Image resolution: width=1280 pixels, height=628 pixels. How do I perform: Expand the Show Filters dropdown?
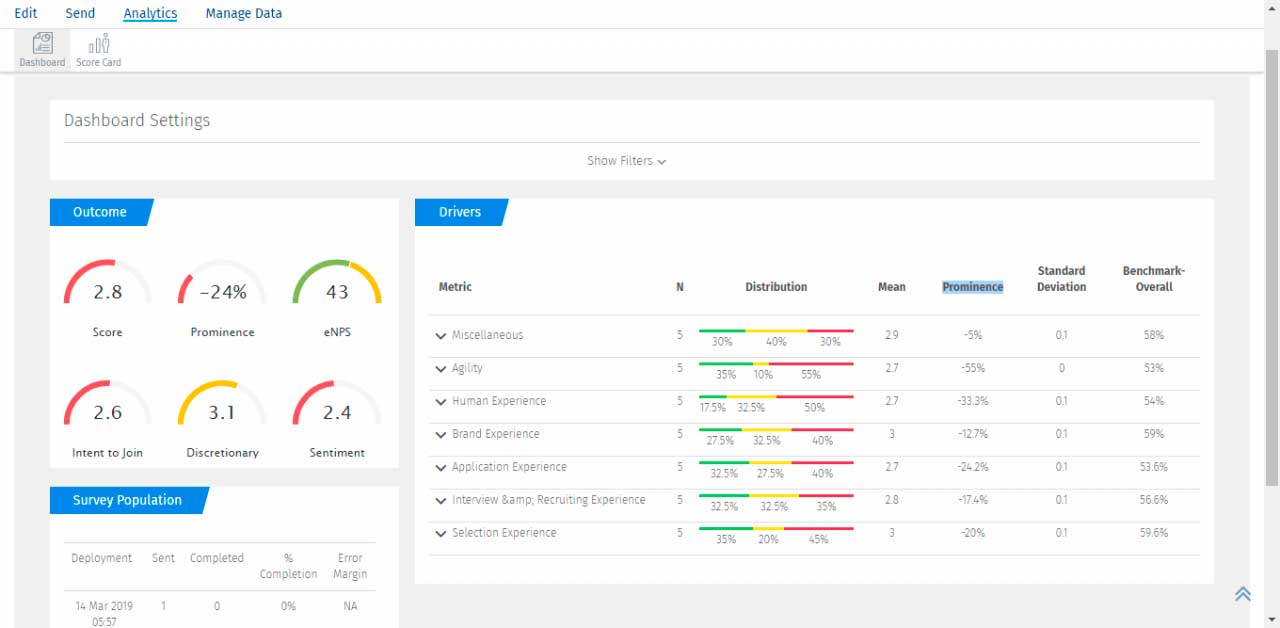pyautogui.click(x=627, y=161)
